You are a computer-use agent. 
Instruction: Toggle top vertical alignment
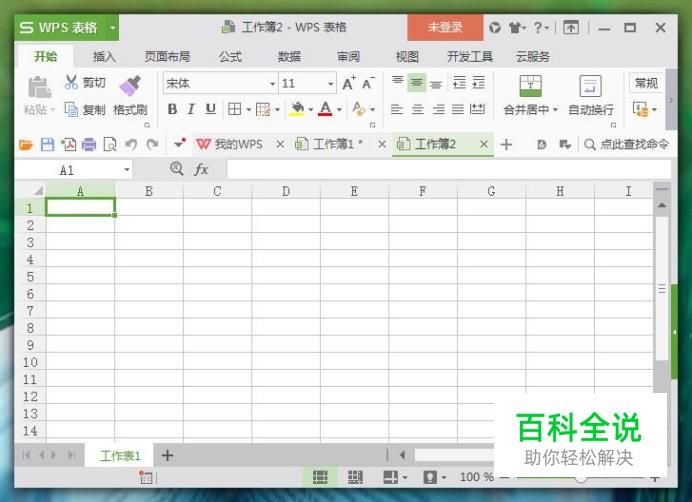pos(398,82)
